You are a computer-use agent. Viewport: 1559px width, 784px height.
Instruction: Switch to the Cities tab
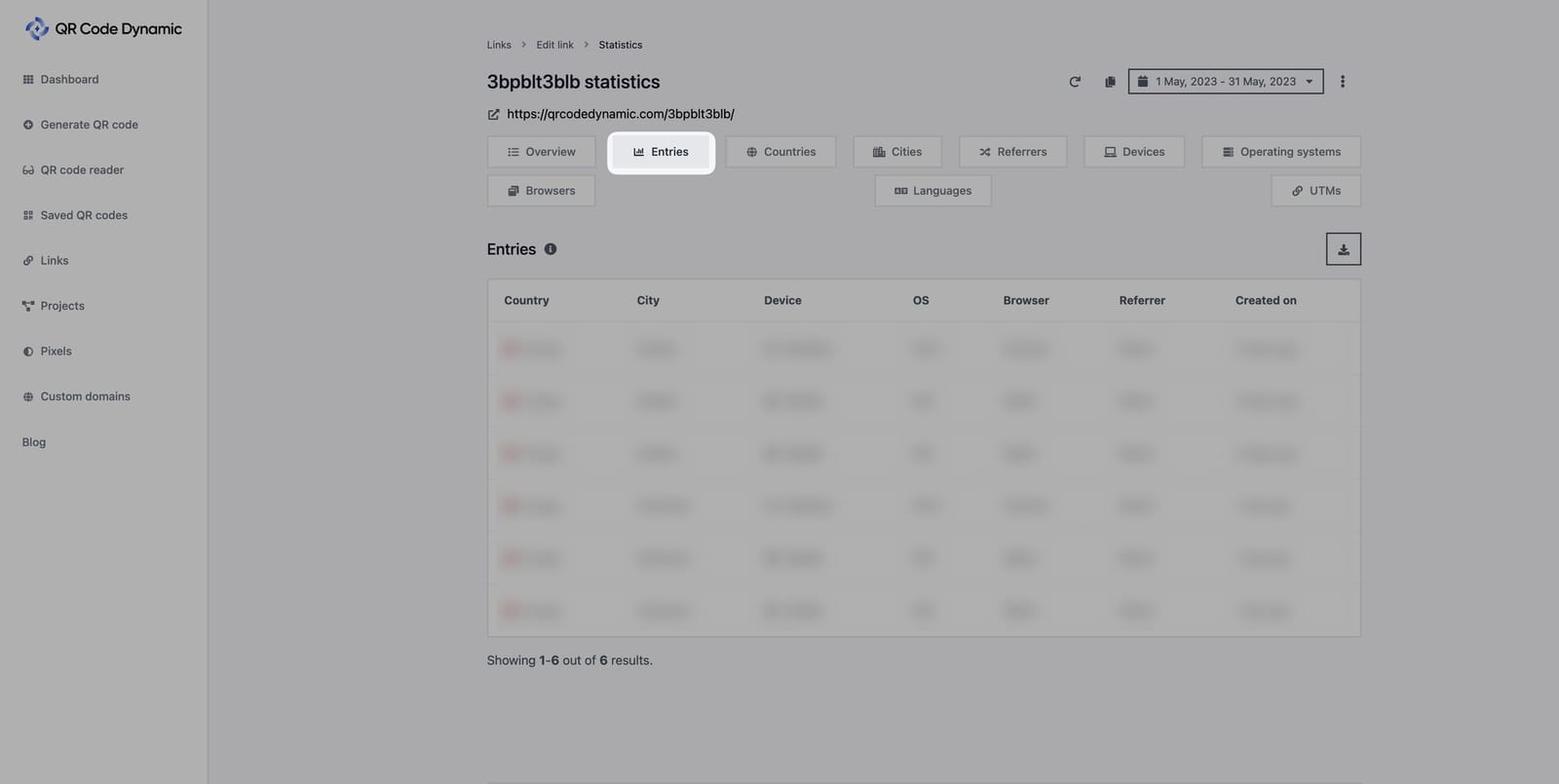(x=897, y=152)
